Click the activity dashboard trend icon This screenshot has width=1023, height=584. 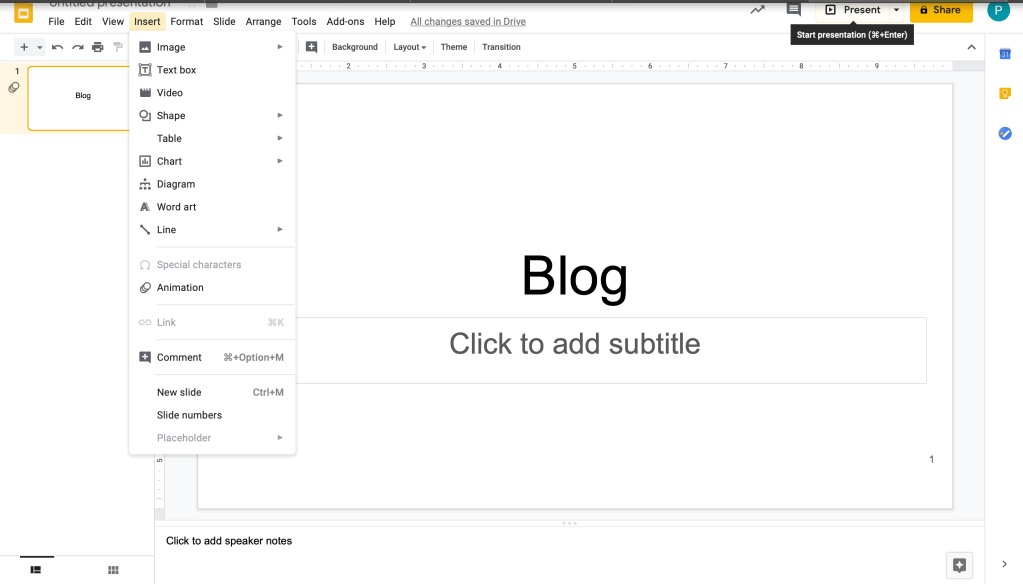758,10
